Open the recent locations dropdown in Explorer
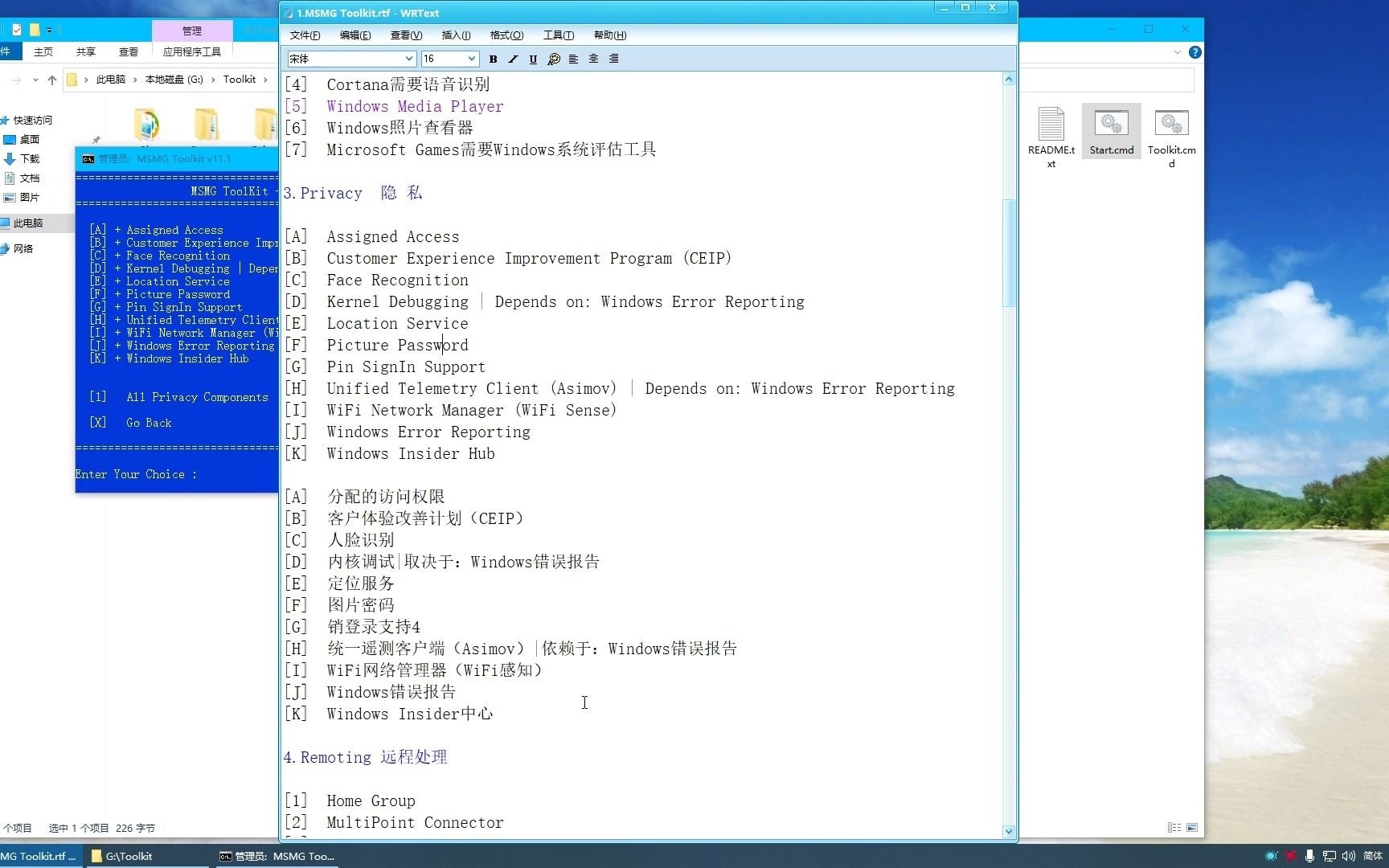Image resolution: width=1389 pixels, height=868 pixels. (35, 80)
